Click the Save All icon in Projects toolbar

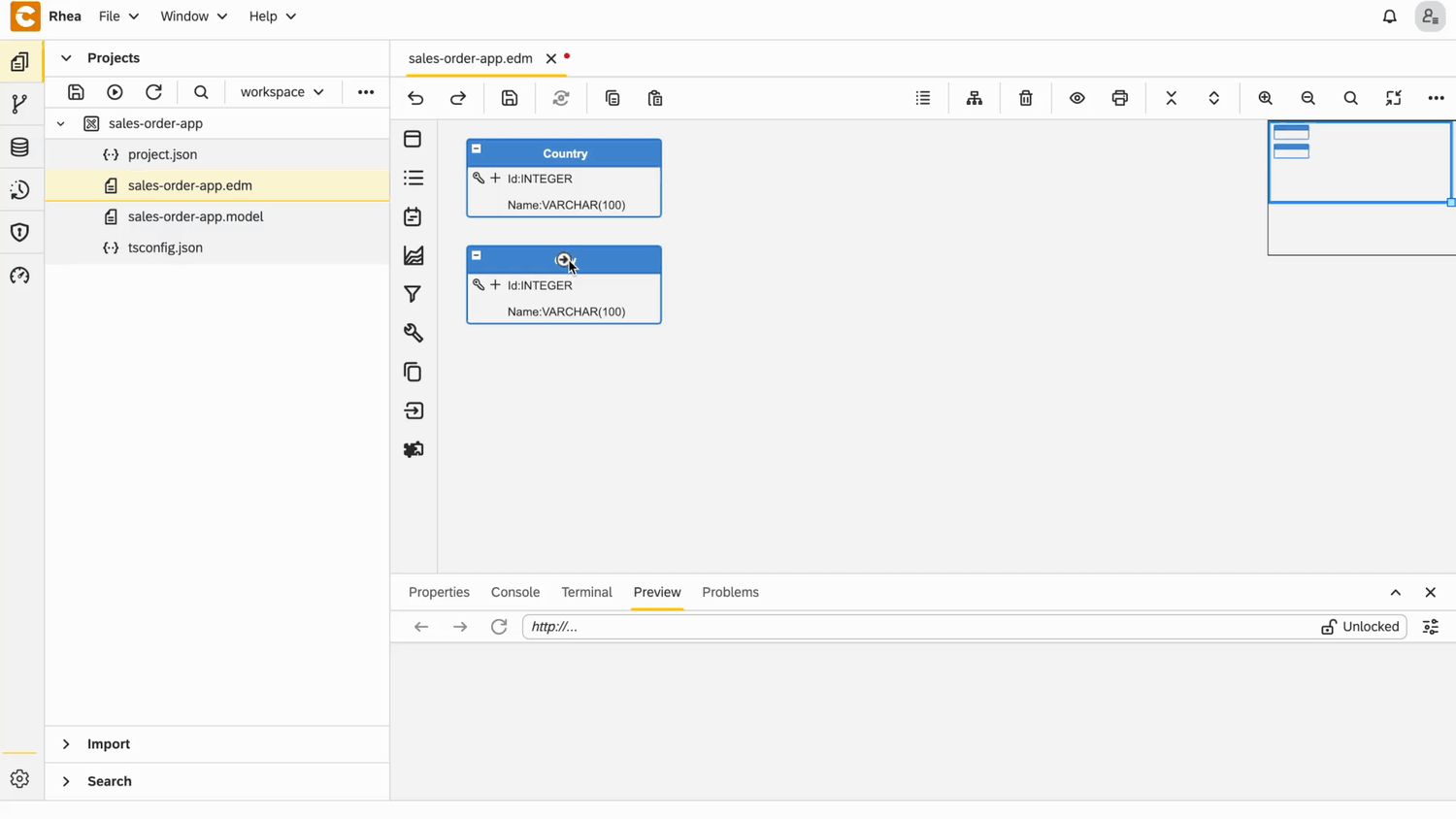coord(76,92)
